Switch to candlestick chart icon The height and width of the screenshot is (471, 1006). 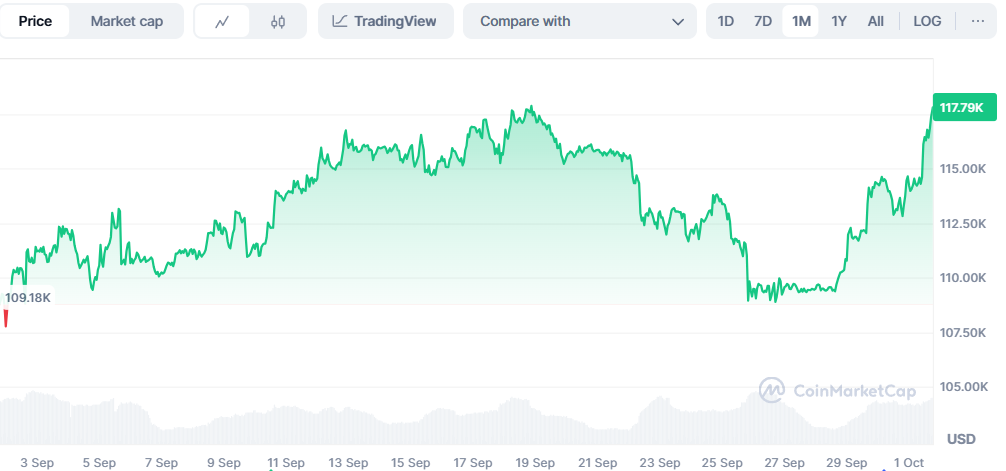point(279,21)
